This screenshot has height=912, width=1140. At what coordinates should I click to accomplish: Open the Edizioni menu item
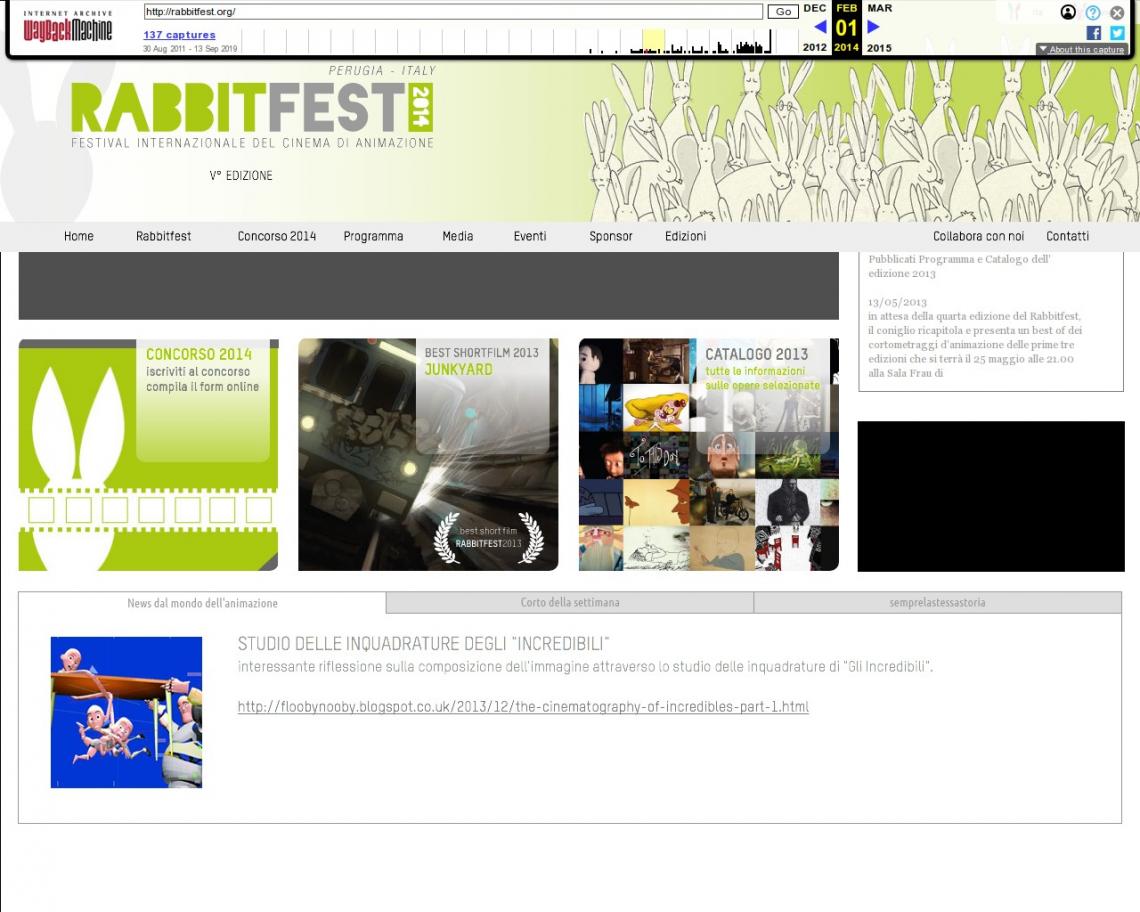point(686,236)
